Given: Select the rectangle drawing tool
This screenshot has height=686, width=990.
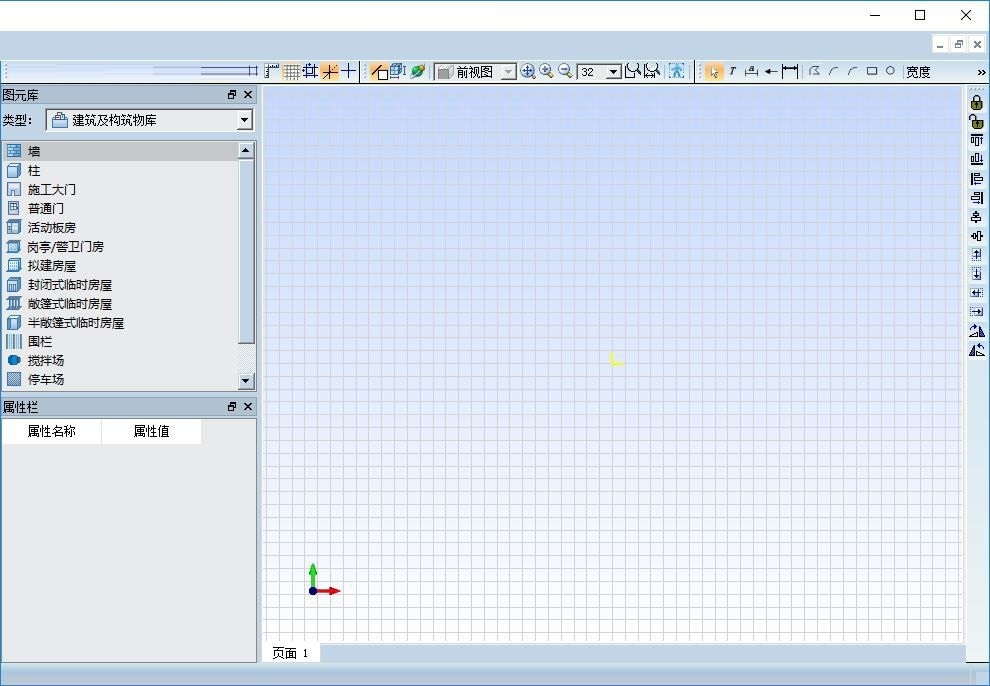Looking at the screenshot, I should click(871, 71).
